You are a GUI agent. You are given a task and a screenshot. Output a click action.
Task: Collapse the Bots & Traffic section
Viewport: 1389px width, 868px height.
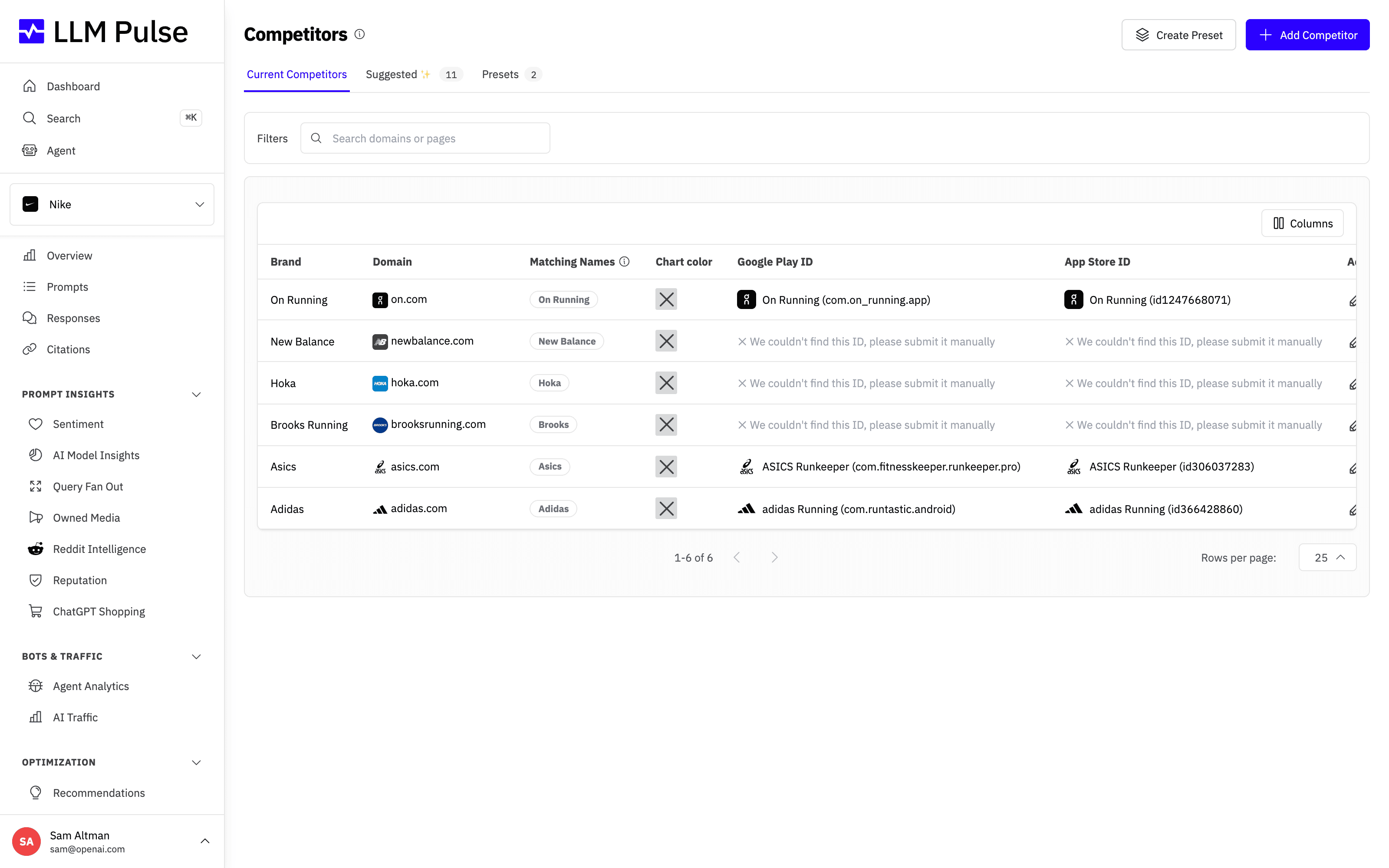[x=196, y=656]
